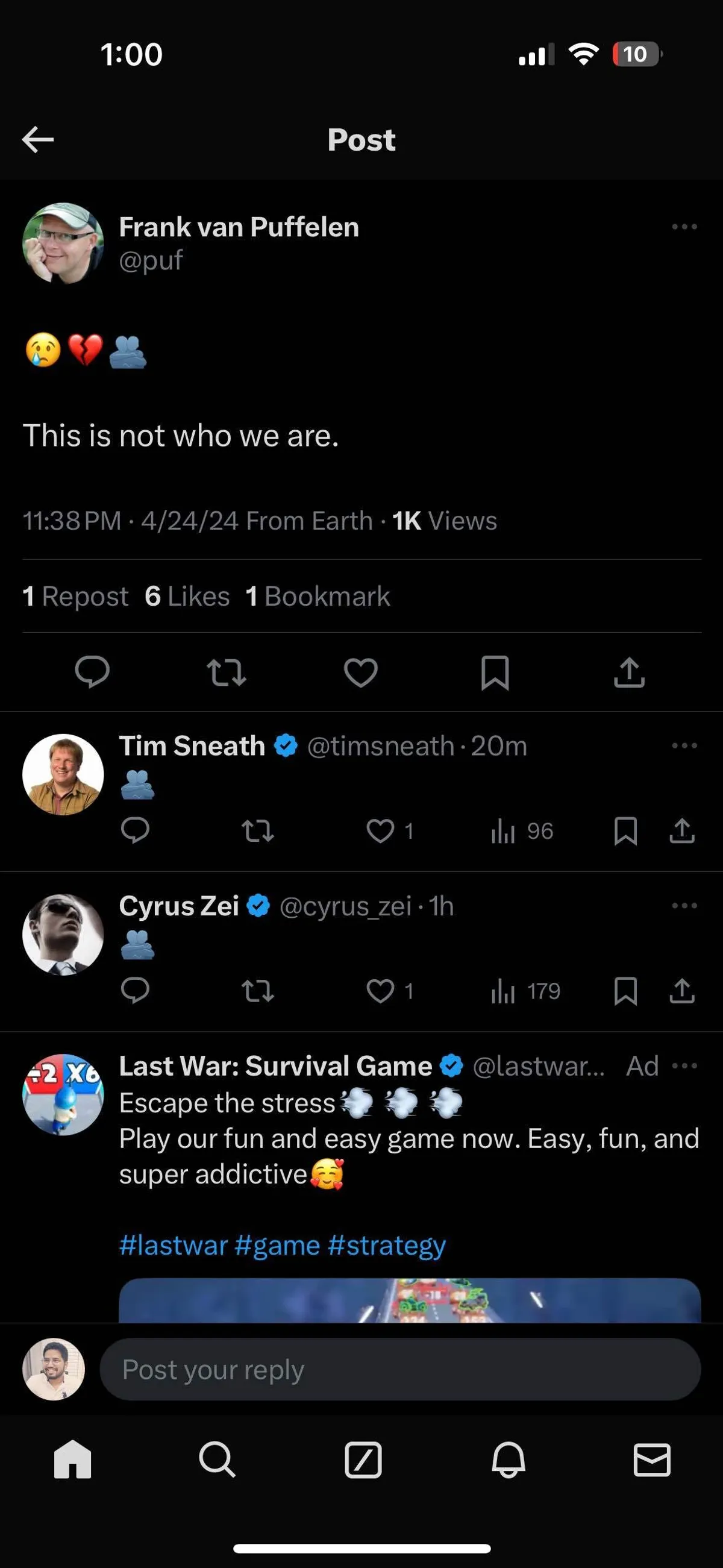The height and width of the screenshot is (1568, 723).
Task: Tap the #lastwar hashtag link
Action: [x=174, y=1246]
